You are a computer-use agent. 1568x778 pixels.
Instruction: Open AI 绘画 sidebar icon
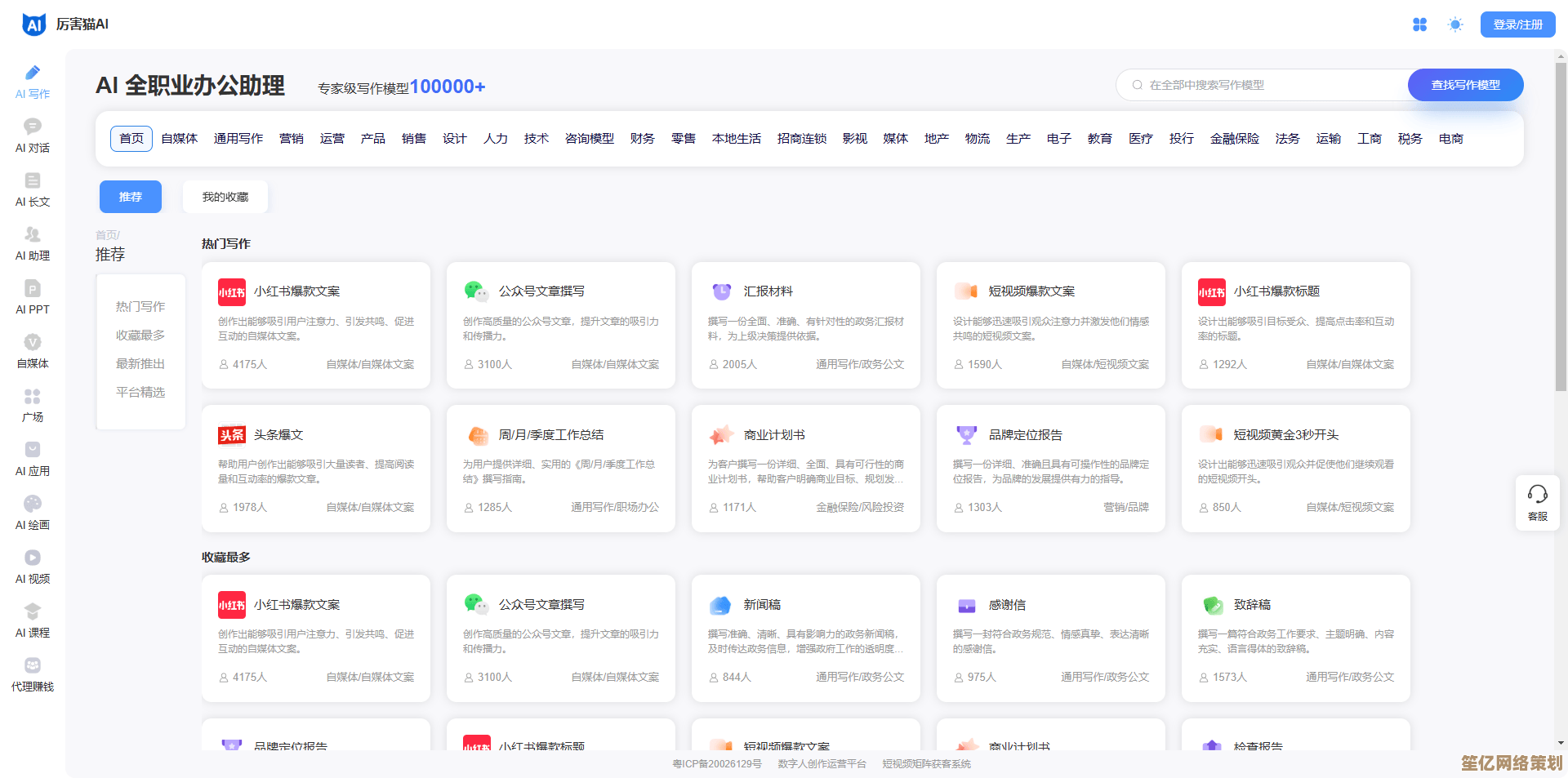(x=33, y=504)
